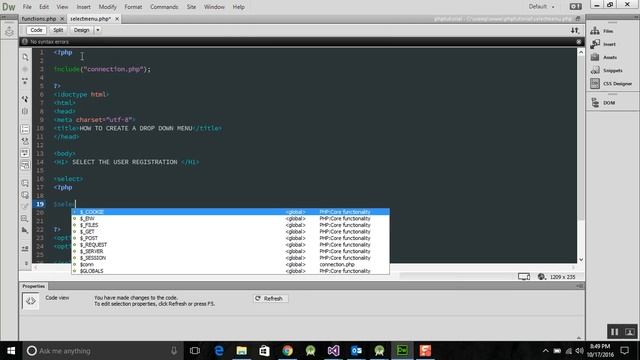Open the Format menu

[133, 7]
